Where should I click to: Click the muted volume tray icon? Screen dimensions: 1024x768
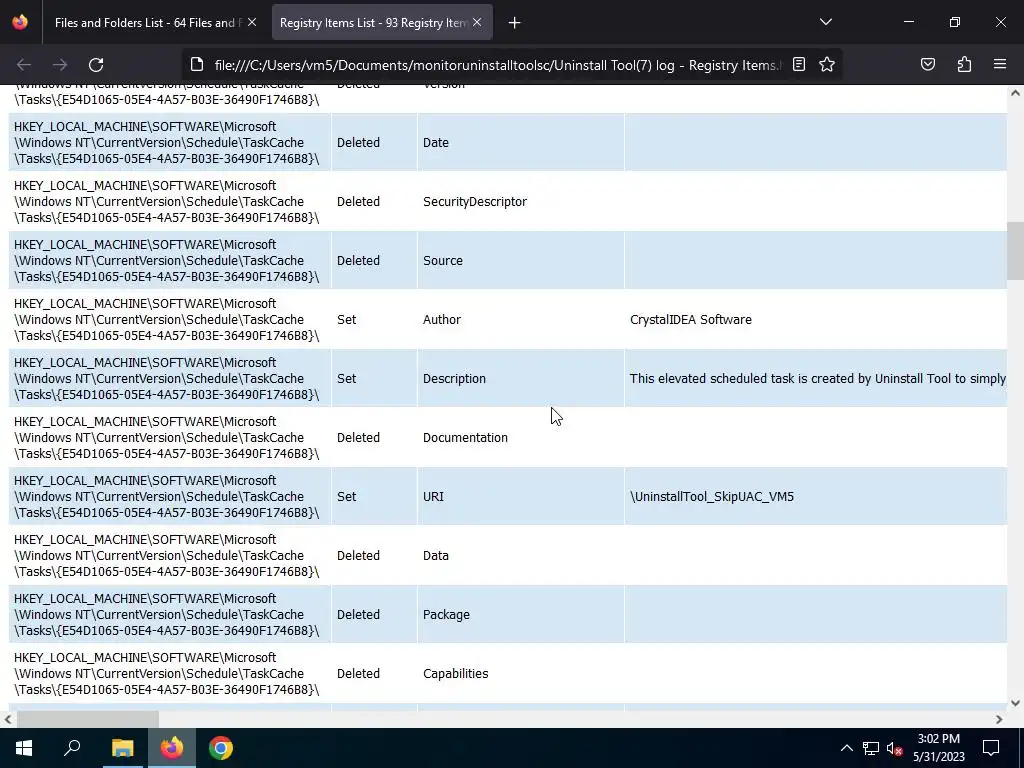coord(895,748)
